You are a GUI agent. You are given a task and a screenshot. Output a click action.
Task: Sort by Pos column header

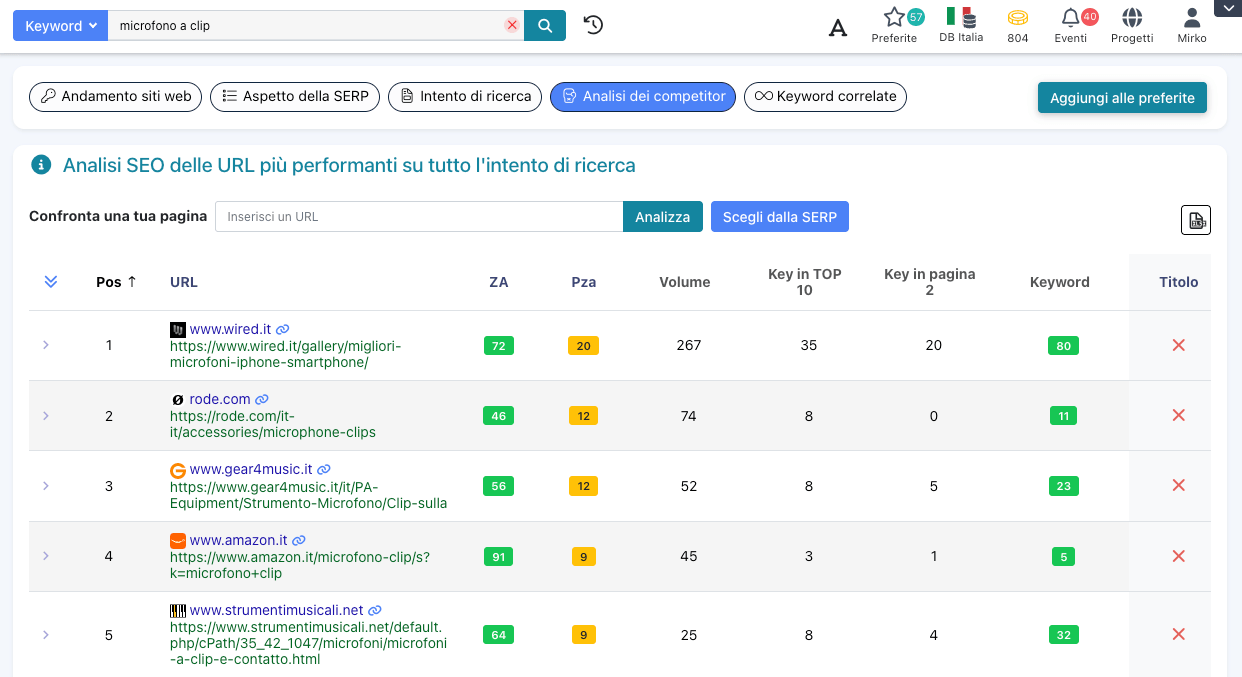[116, 282]
